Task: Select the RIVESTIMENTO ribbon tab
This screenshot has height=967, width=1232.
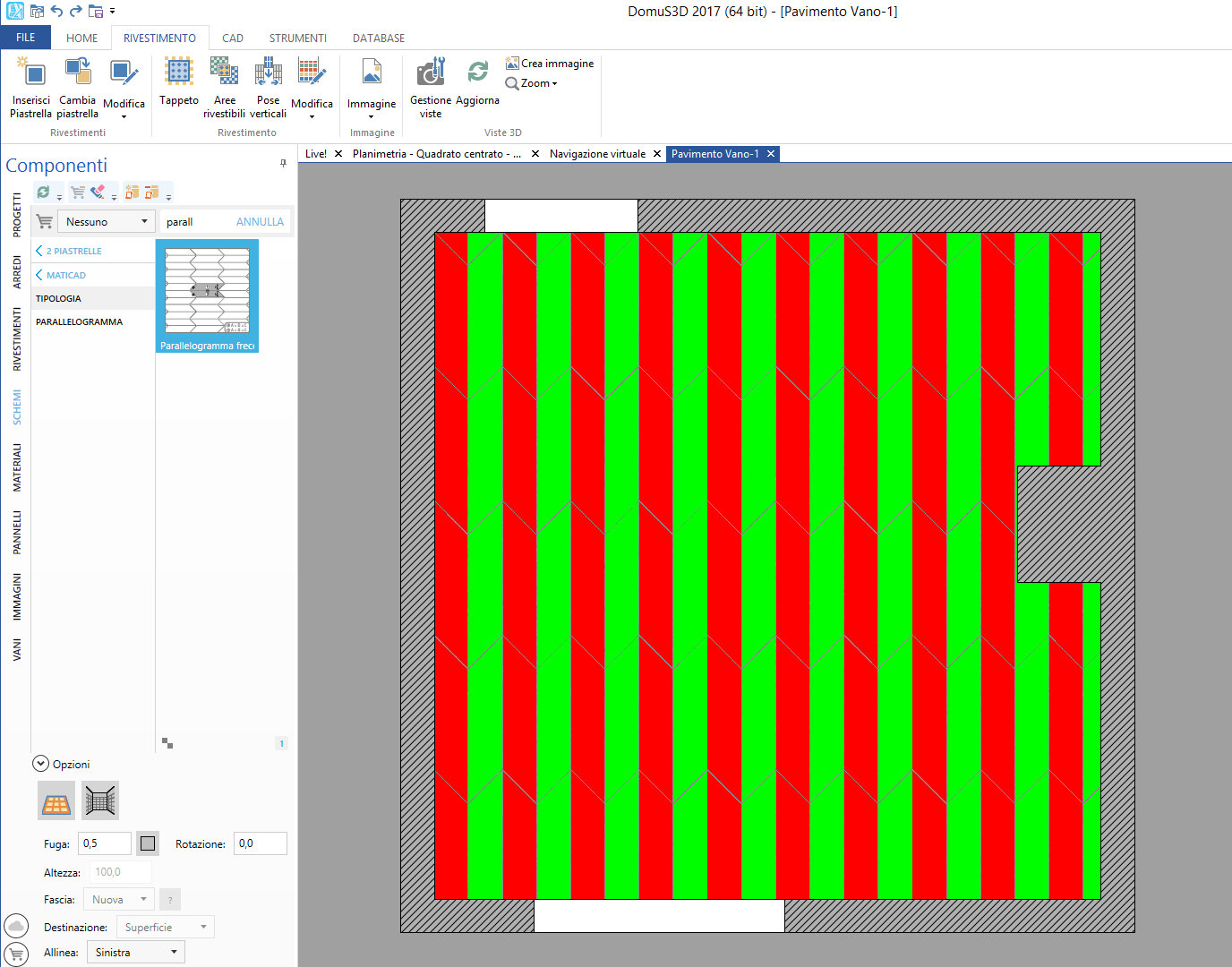Action: coord(159,39)
